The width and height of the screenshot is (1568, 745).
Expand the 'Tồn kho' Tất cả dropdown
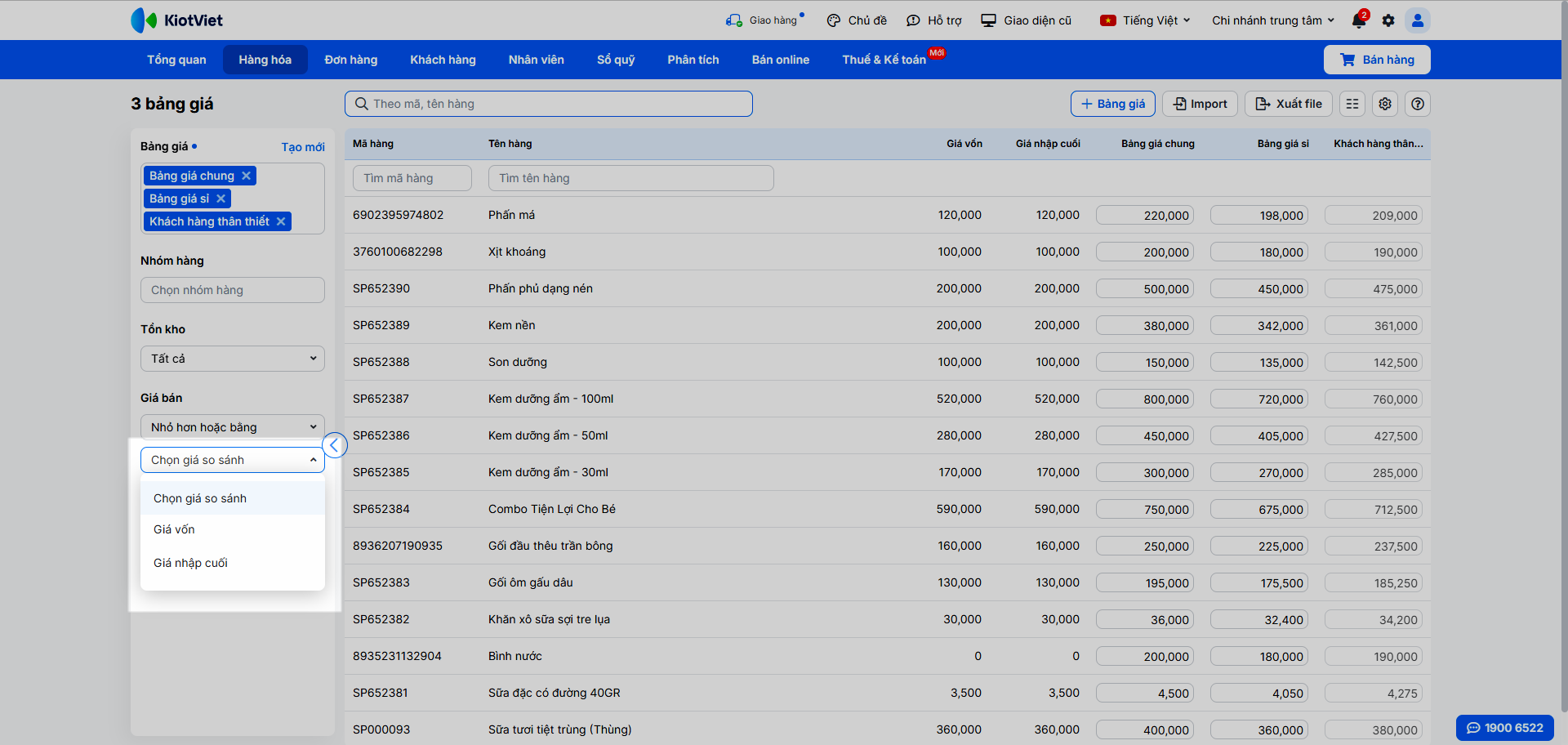(x=233, y=359)
